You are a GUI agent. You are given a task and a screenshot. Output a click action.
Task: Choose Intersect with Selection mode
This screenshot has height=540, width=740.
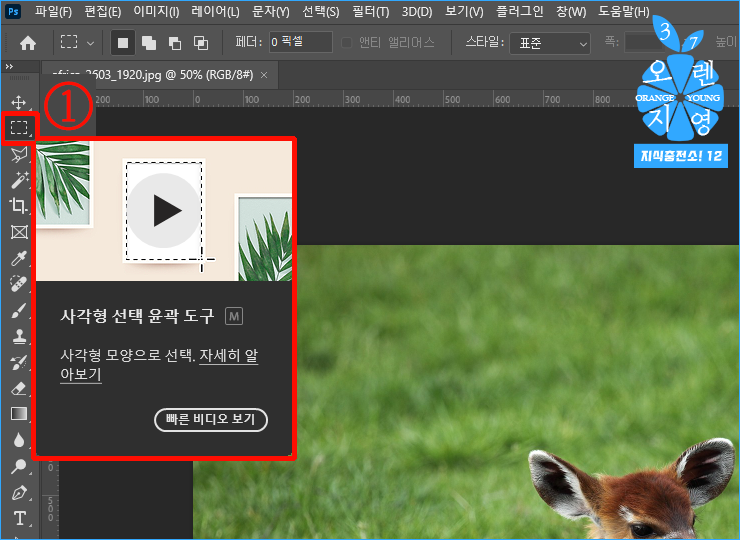[201, 43]
